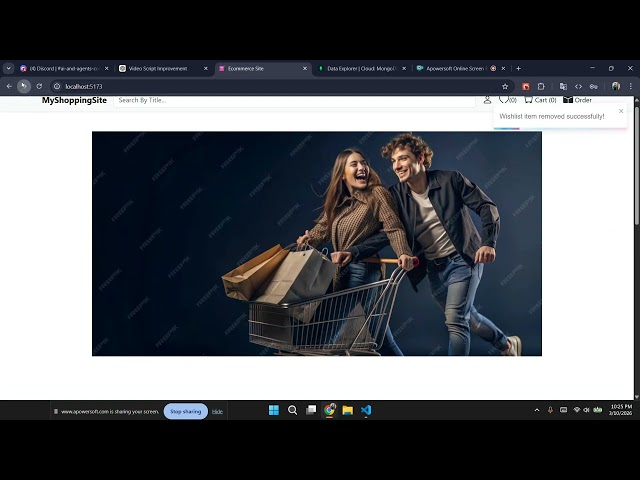This screenshot has height=480, width=640.
Task: Open the wishlist heart icon
Action: tap(504, 99)
